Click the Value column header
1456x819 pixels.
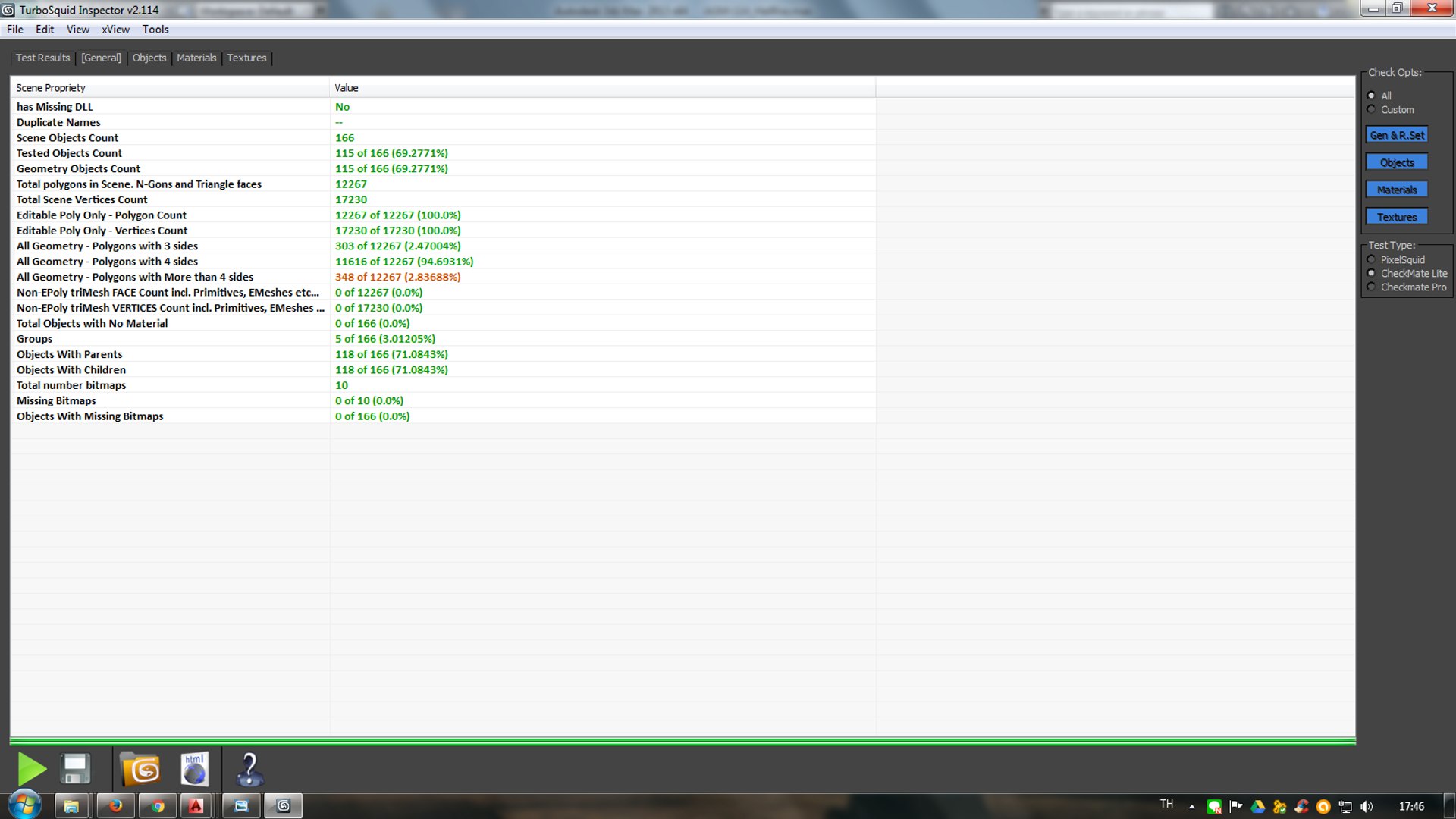coord(603,88)
